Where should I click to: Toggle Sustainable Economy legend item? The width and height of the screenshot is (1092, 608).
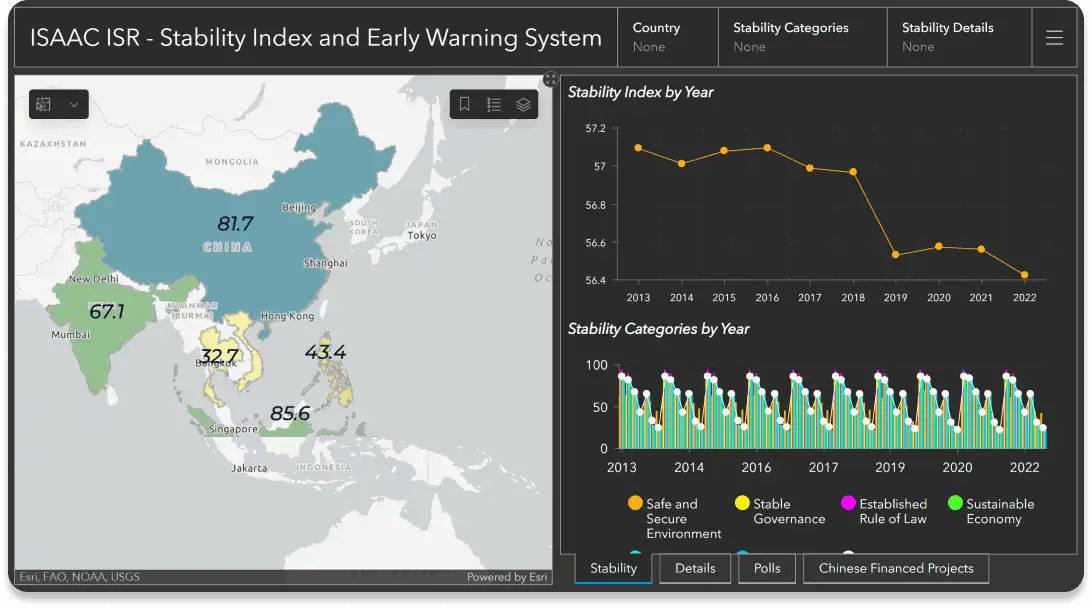[x=991, y=510]
